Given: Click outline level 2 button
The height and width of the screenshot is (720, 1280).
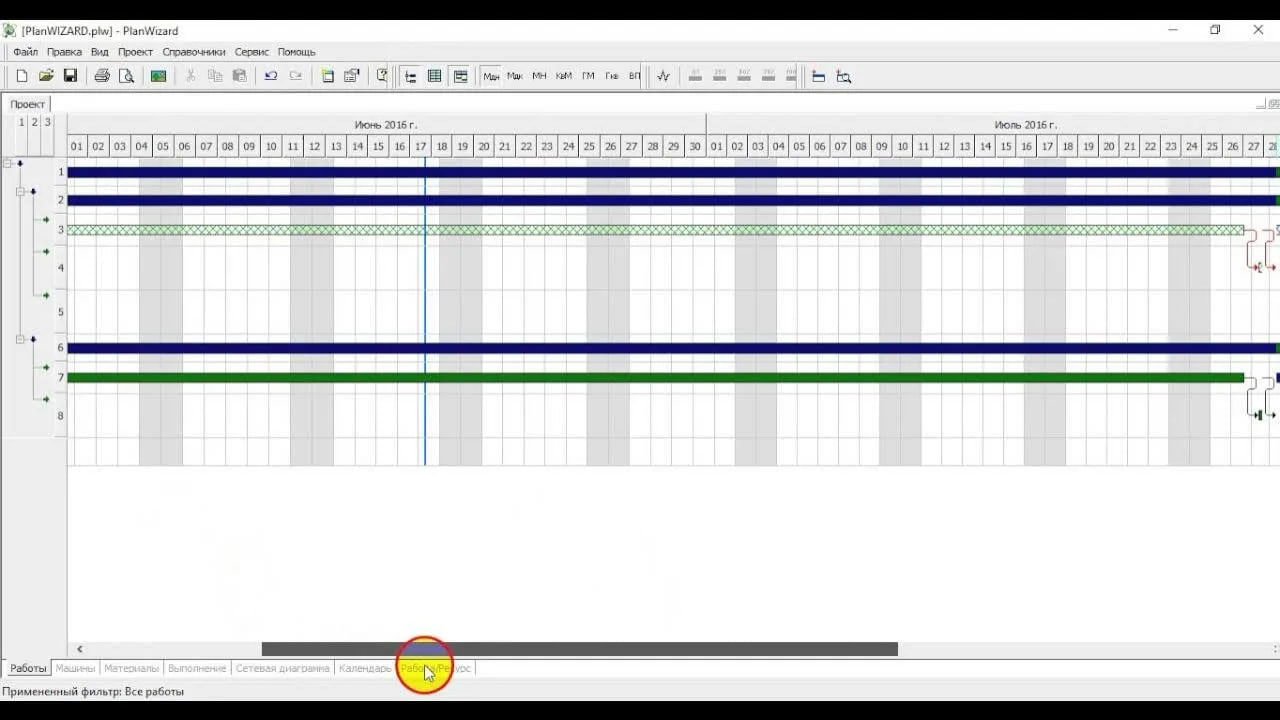Looking at the screenshot, I should pos(32,121).
